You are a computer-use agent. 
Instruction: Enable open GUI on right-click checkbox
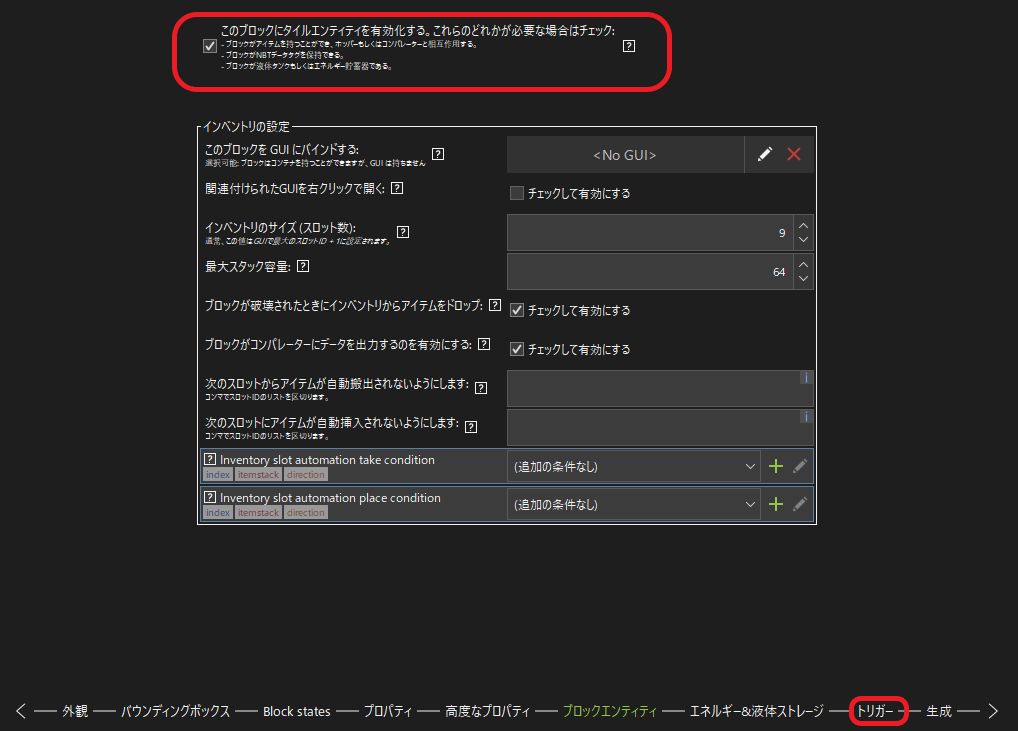pyautogui.click(x=517, y=193)
